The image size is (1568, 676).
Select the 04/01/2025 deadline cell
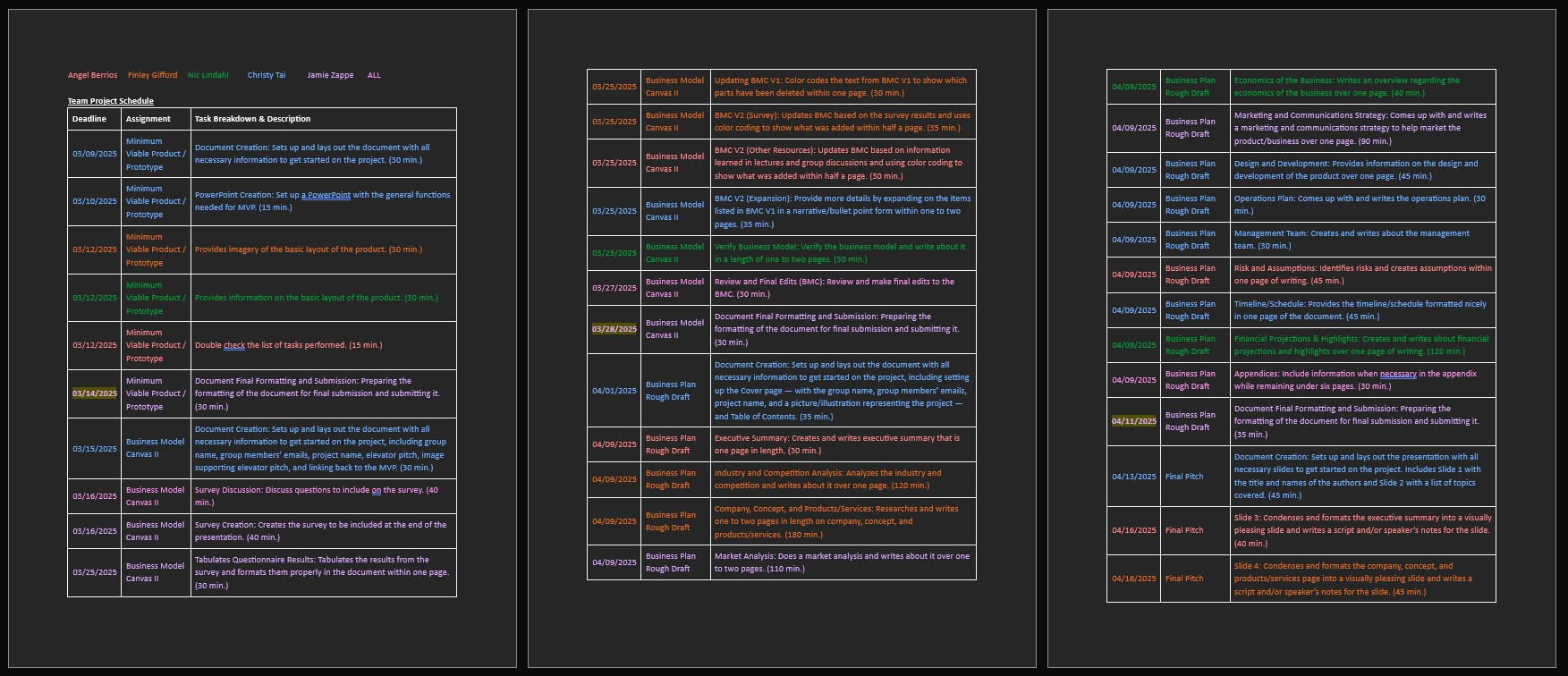(x=614, y=391)
